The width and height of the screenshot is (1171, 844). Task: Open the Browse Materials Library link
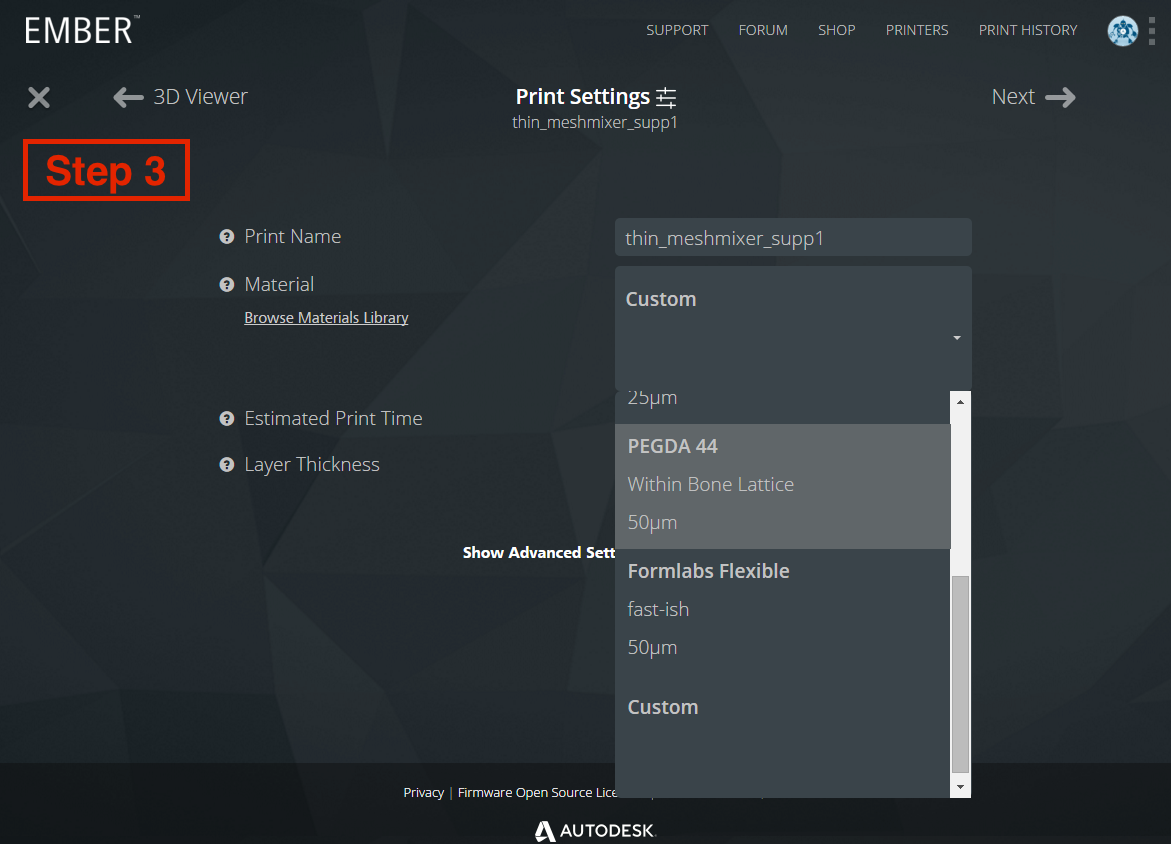pos(326,317)
